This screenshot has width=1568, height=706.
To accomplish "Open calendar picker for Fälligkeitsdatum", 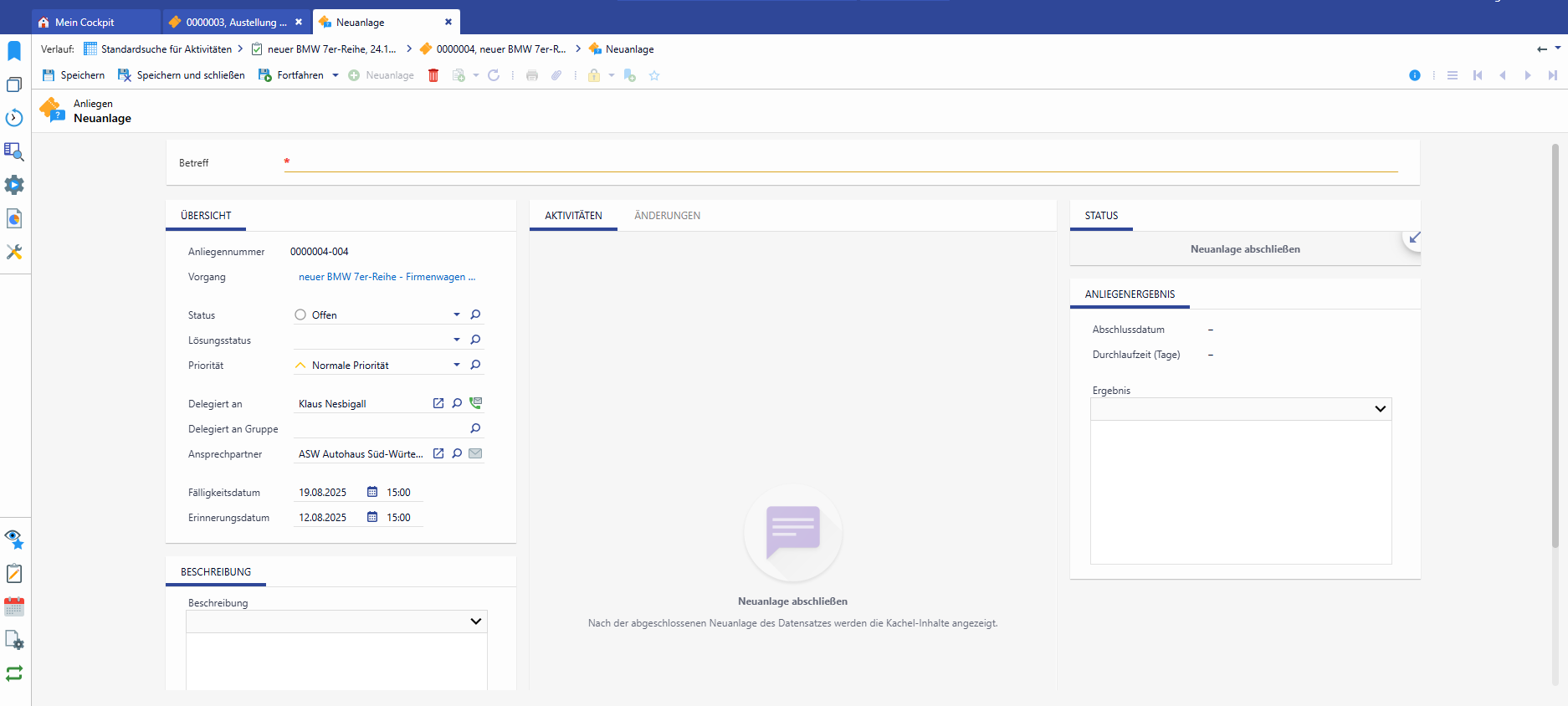I will (x=372, y=493).
